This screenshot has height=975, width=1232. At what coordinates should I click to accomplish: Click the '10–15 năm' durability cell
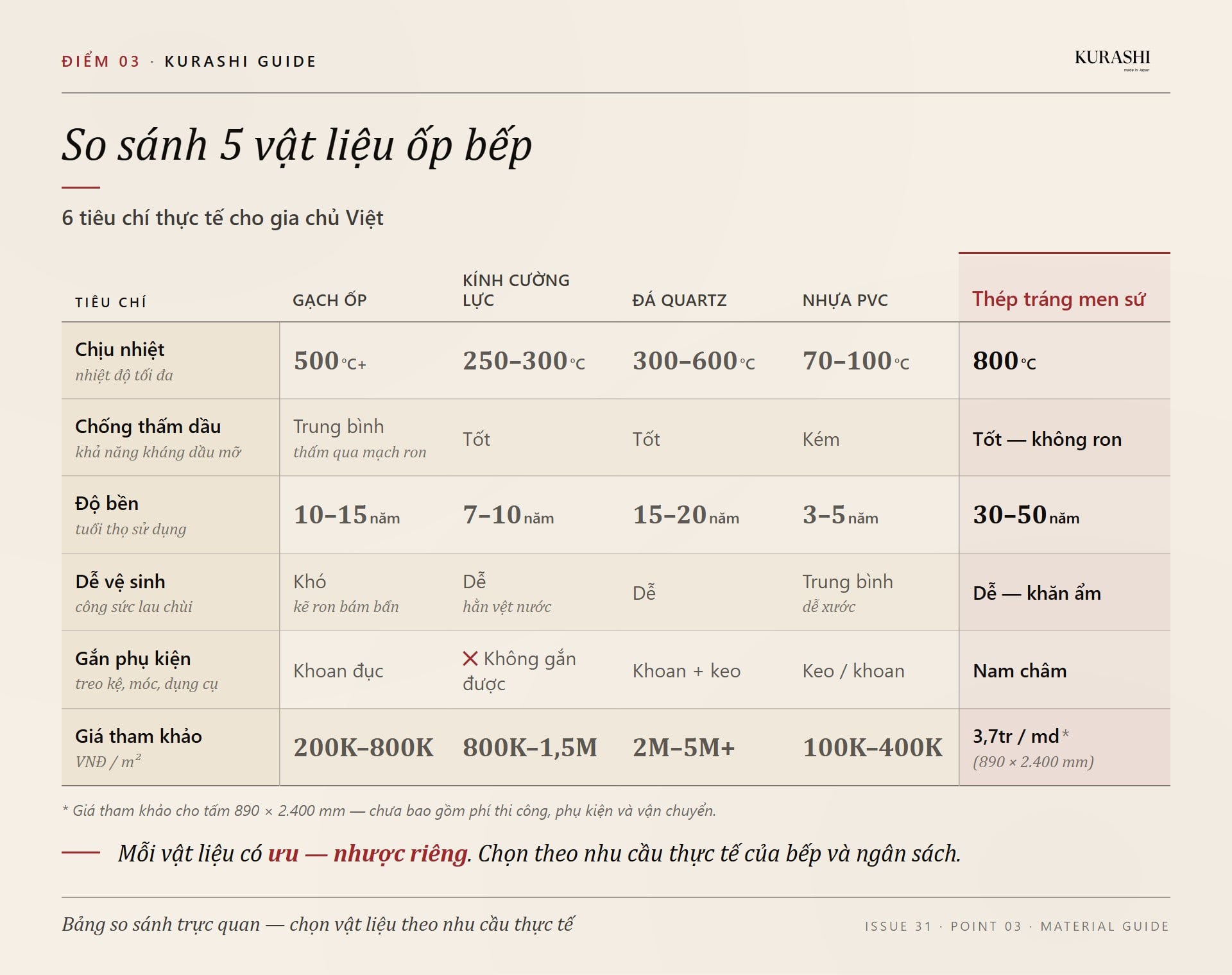pyautogui.click(x=346, y=515)
